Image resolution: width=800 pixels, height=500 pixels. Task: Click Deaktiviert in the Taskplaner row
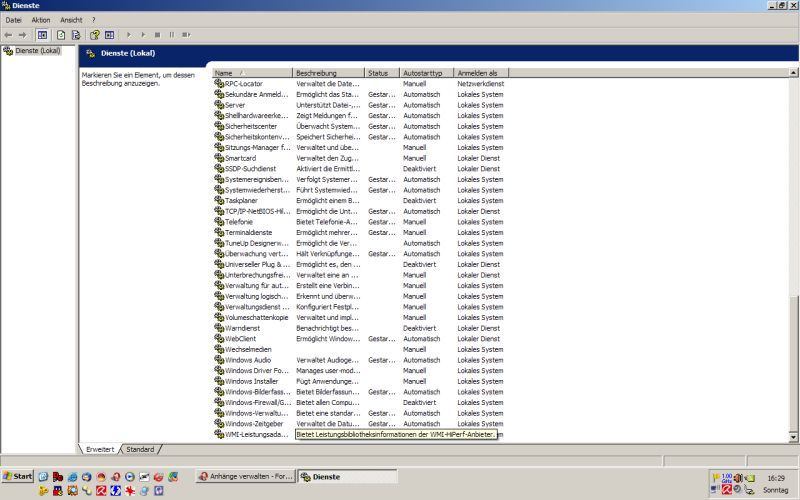tap(419, 201)
